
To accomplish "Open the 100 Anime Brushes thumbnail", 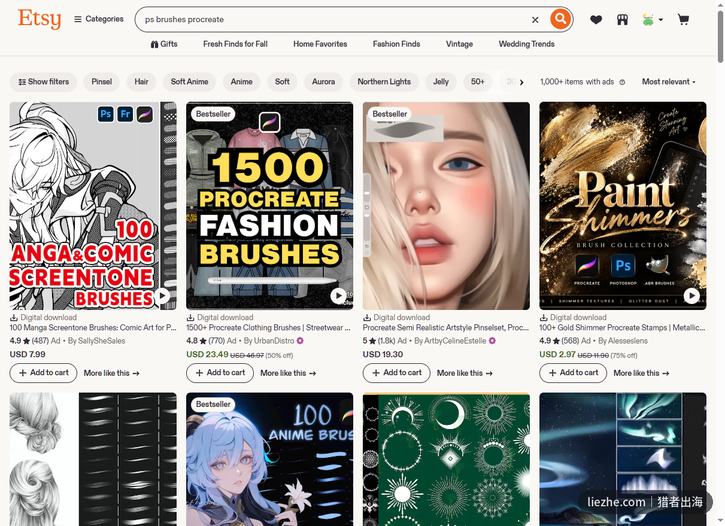I will [270, 459].
